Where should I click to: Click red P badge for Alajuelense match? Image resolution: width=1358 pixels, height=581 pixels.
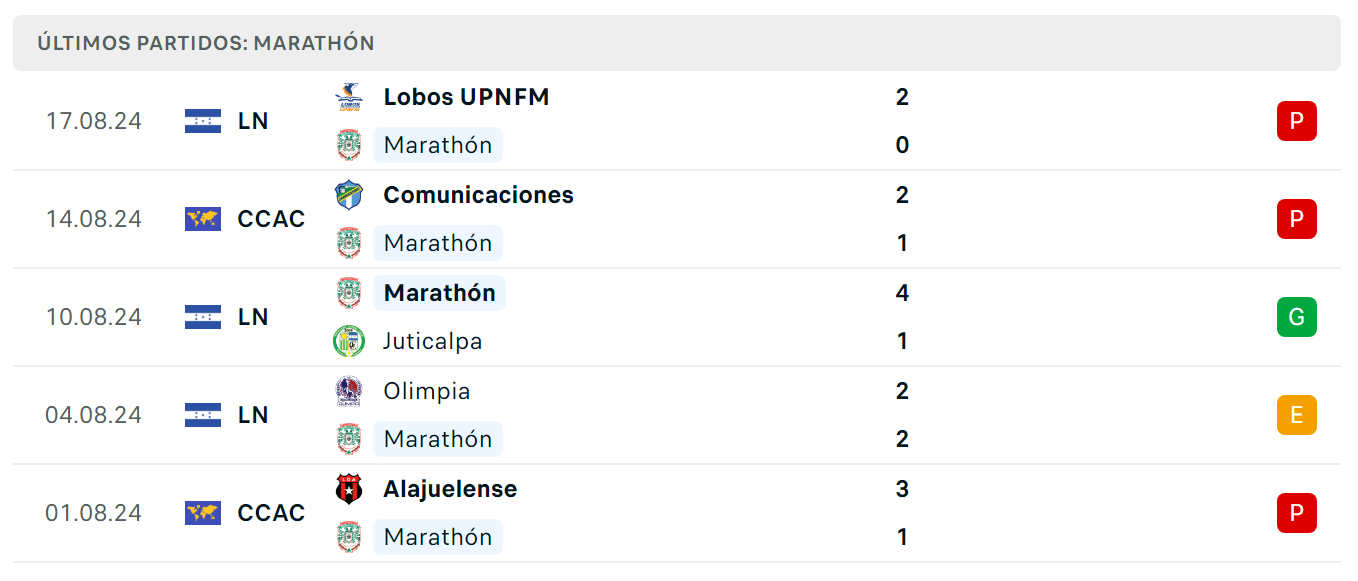point(1297,513)
